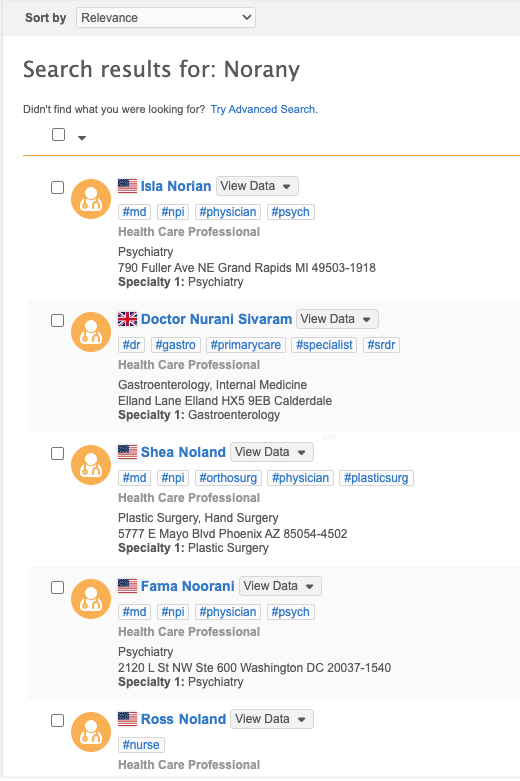Click Ross Noland's profile avatar icon
Viewport: 520px width, 781px height.
point(91,732)
